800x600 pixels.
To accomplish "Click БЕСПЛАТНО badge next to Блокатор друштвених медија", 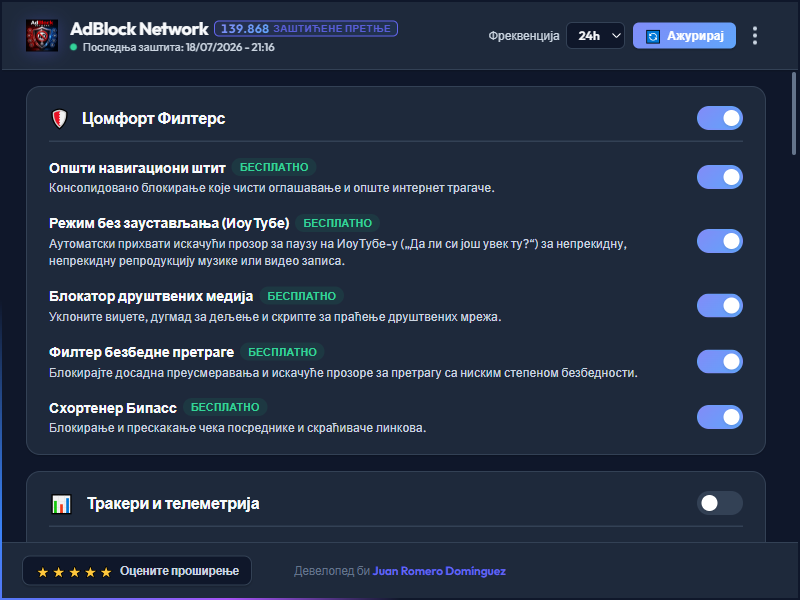I will (x=302, y=296).
